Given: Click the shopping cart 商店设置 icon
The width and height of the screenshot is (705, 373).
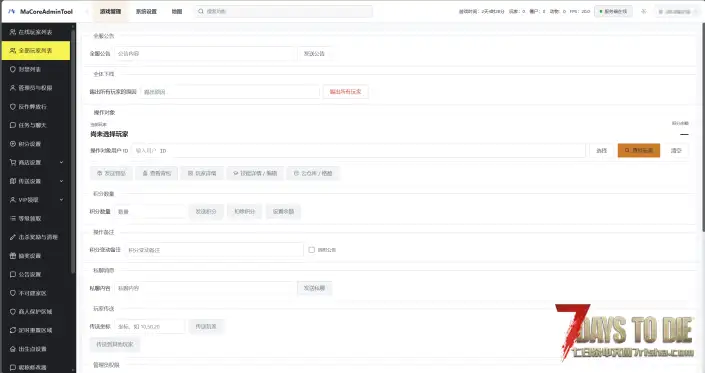Looking at the screenshot, I should 13,162.
